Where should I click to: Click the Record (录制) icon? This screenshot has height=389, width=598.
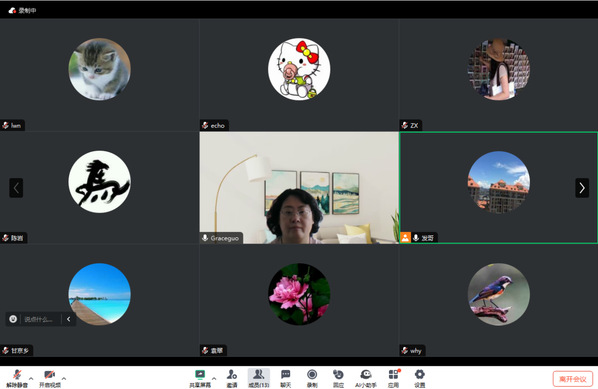click(312, 378)
